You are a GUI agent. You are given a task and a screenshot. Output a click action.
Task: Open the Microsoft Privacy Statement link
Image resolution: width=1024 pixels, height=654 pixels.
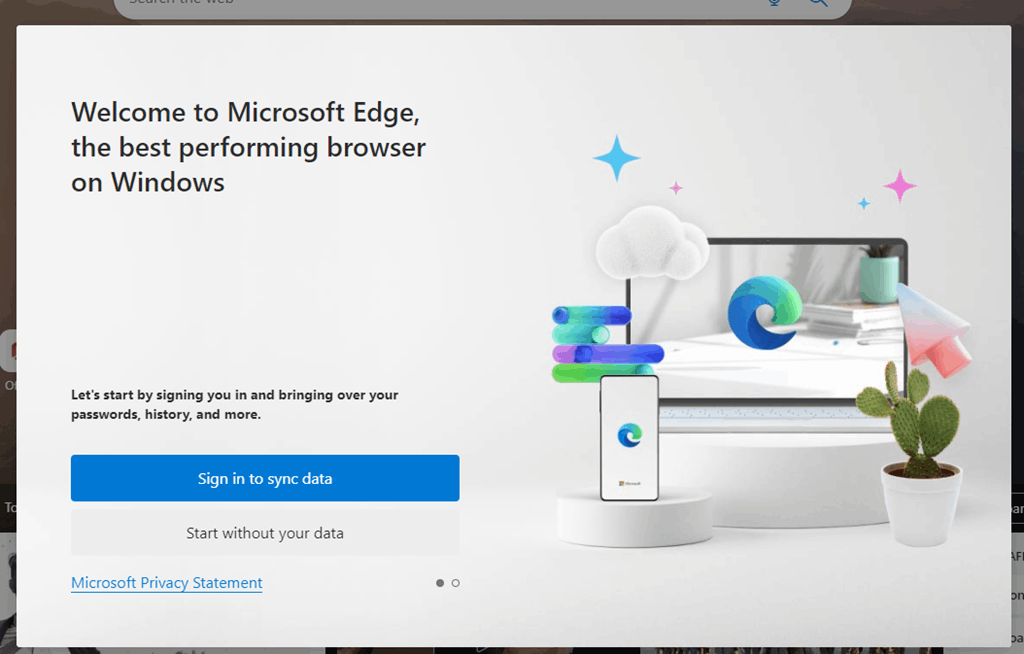[x=167, y=583]
